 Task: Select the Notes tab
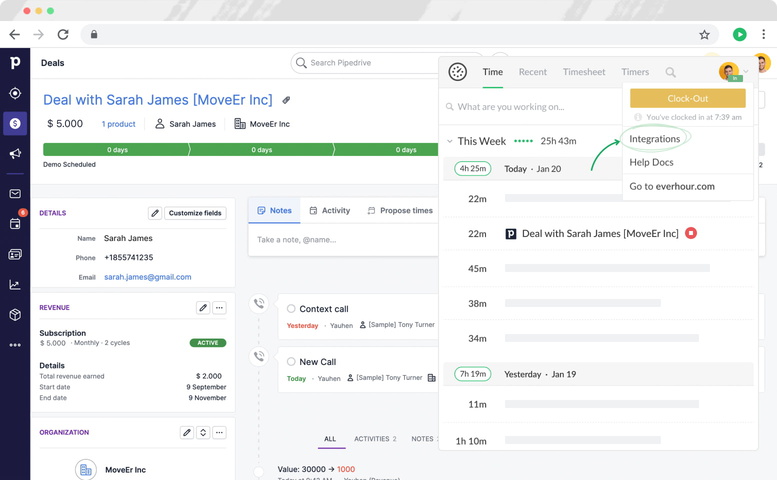tap(275, 211)
